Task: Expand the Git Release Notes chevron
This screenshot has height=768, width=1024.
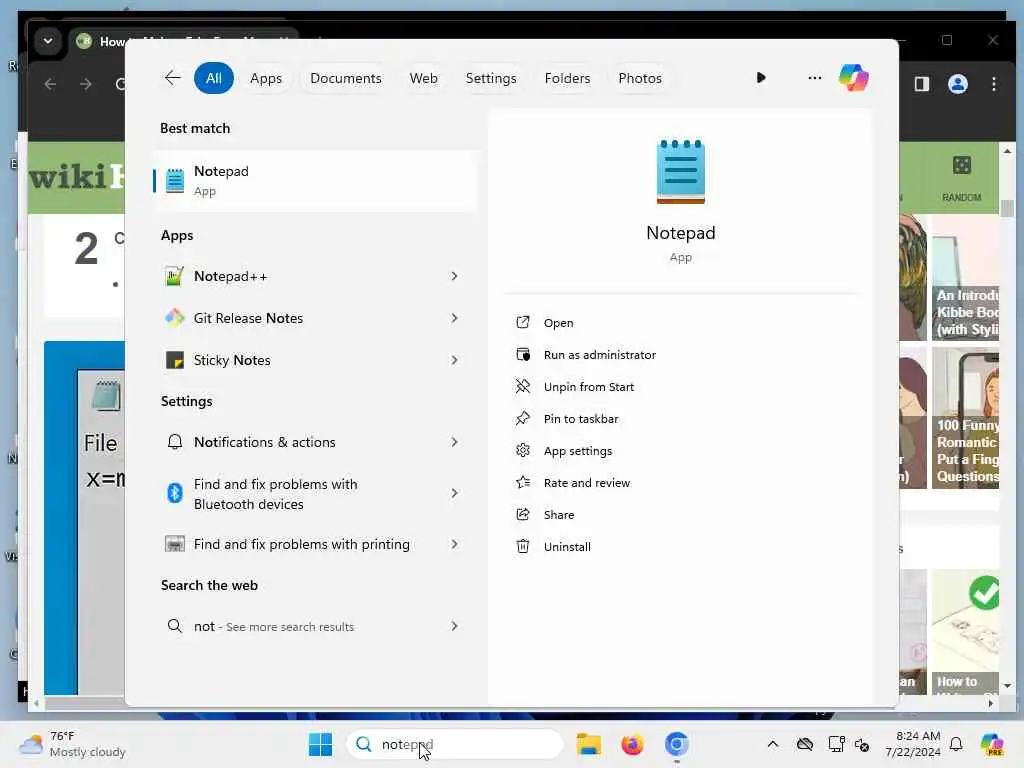Action: [x=454, y=318]
